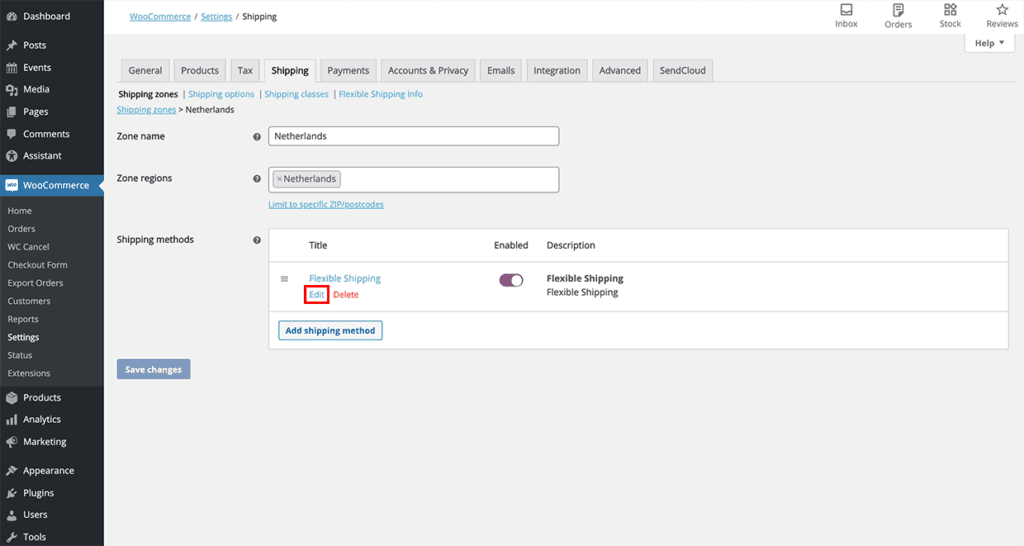Open WooCommerce Home submenu item
Viewport: 1024px width, 546px height.
point(20,211)
